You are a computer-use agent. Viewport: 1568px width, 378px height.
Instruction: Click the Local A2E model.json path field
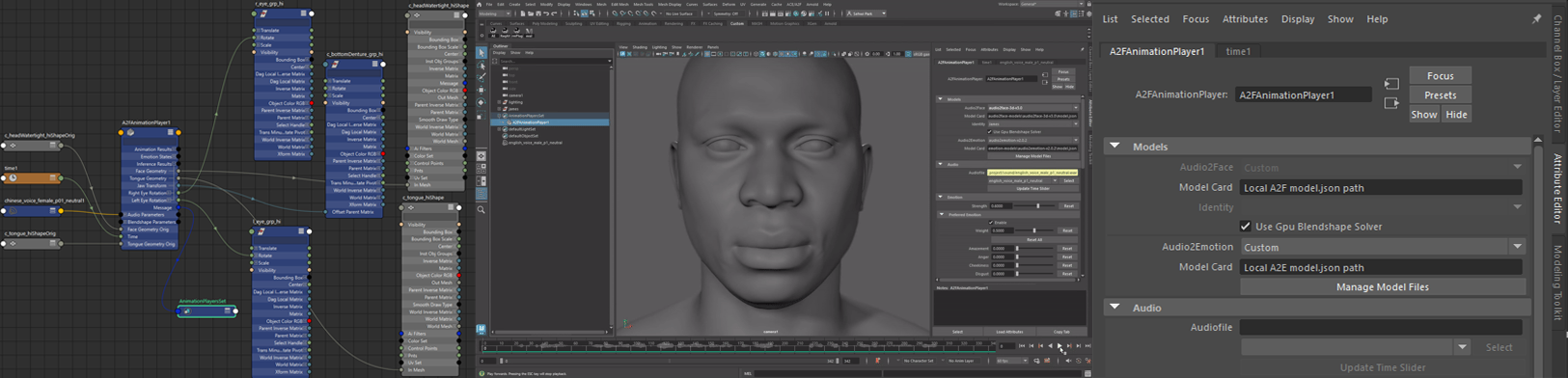click(1381, 267)
